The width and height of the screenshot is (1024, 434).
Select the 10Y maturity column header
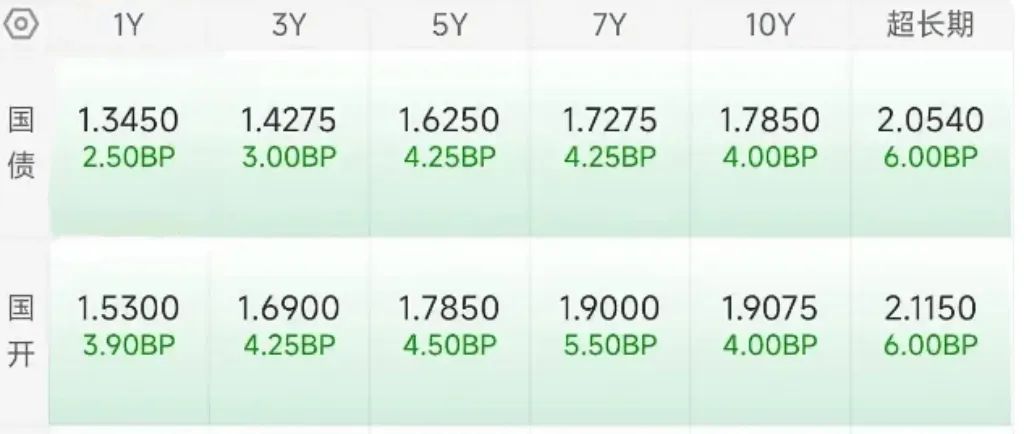(769, 26)
